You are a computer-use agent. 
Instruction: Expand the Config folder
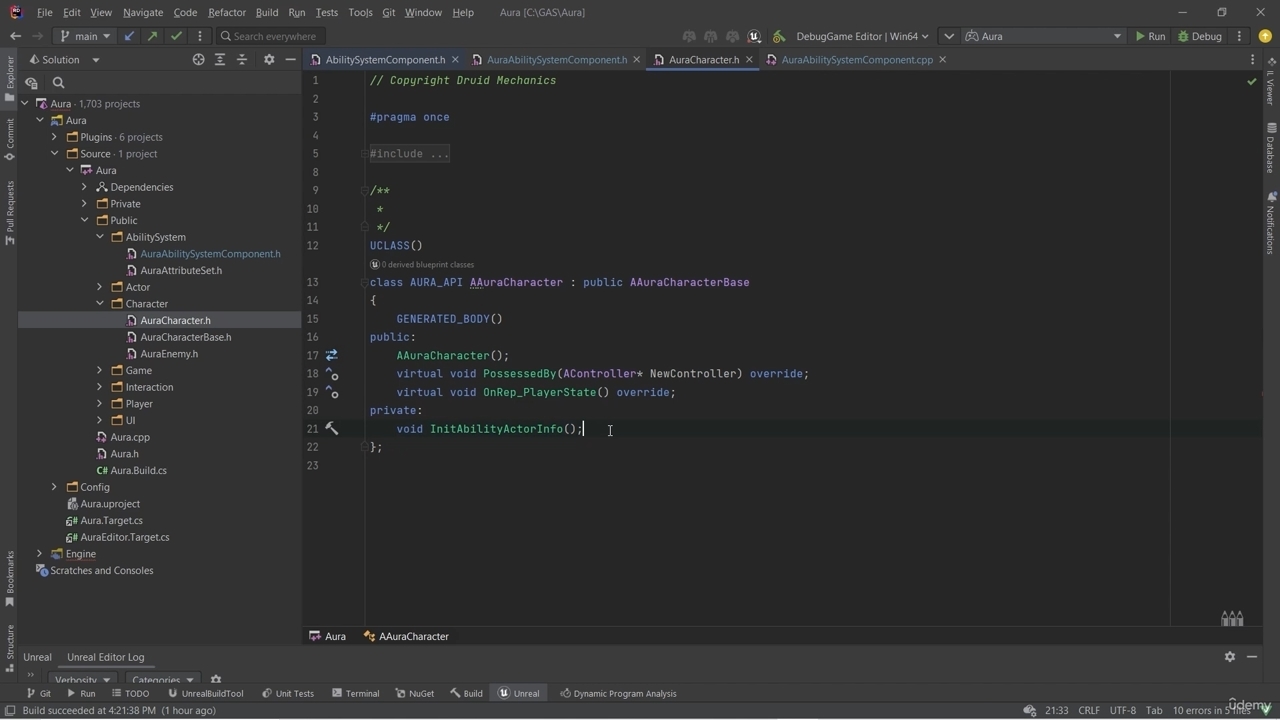[54, 487]
